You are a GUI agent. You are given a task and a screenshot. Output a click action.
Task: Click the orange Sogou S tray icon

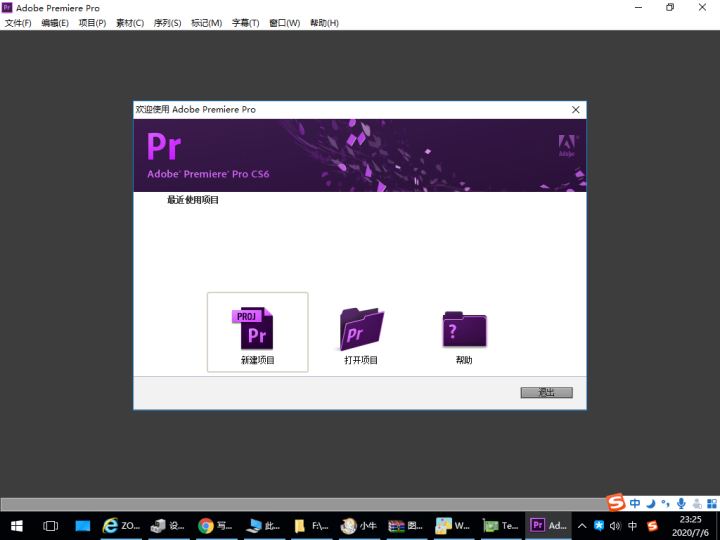click(652, 526)
